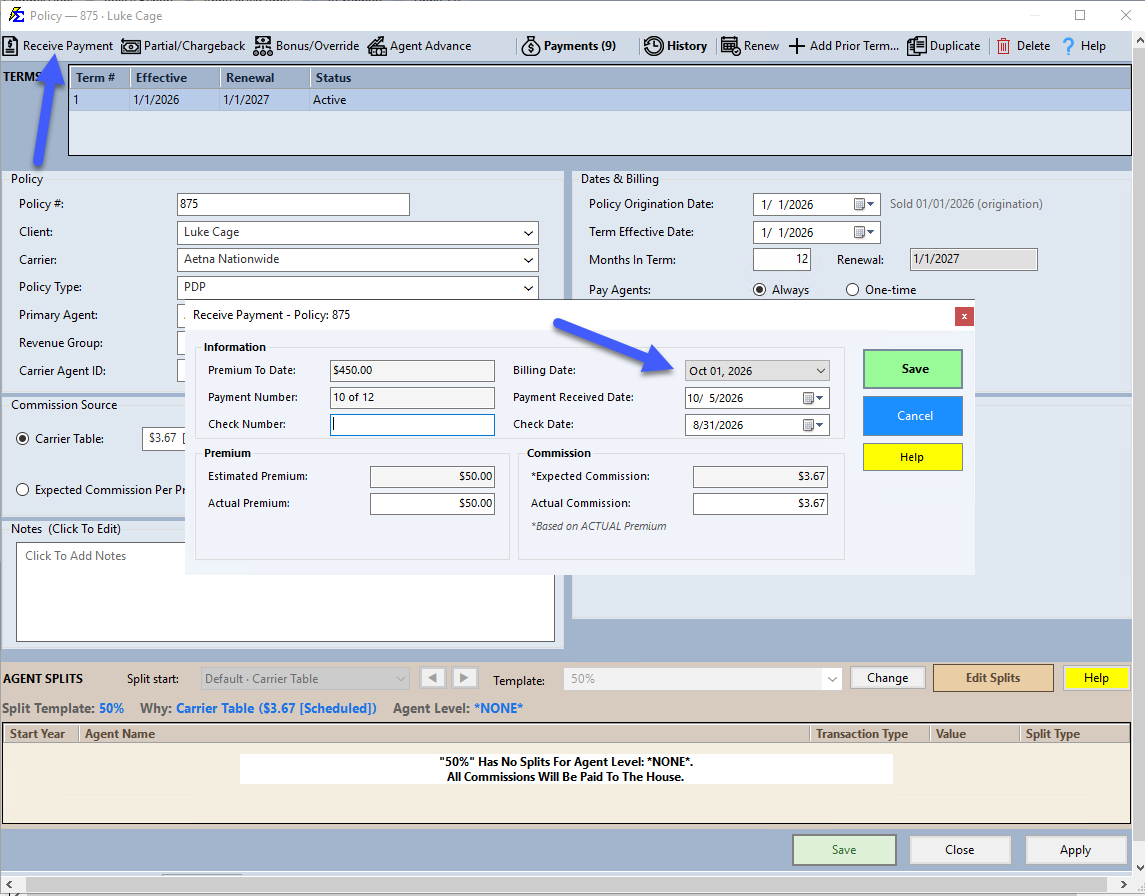Click the Edit Splits button
This screenshot has width=1145, height=896.
pos(993,678)
